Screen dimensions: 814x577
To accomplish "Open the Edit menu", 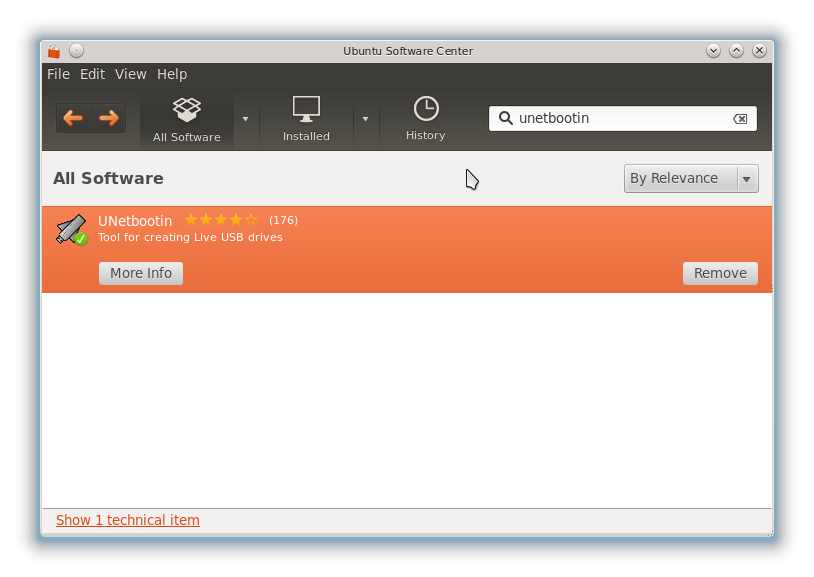I will (x=92, y=74).
